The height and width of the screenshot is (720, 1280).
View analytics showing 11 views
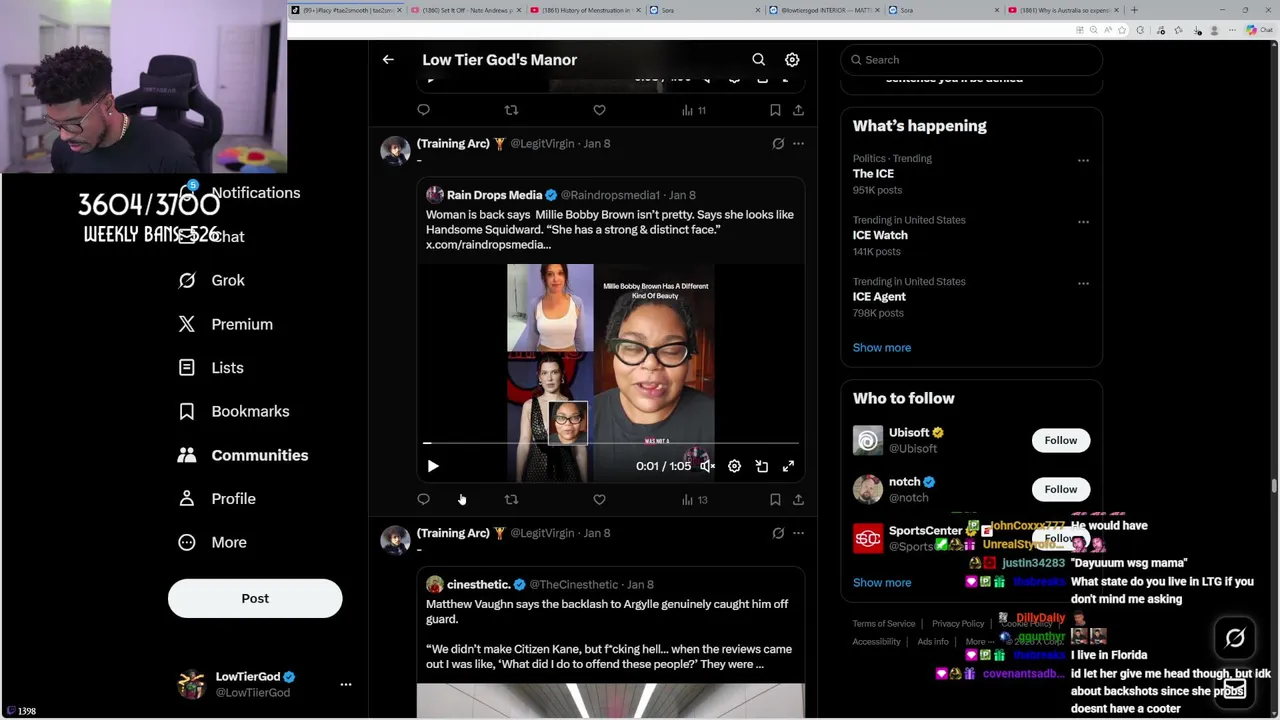[x=694, y=110]
